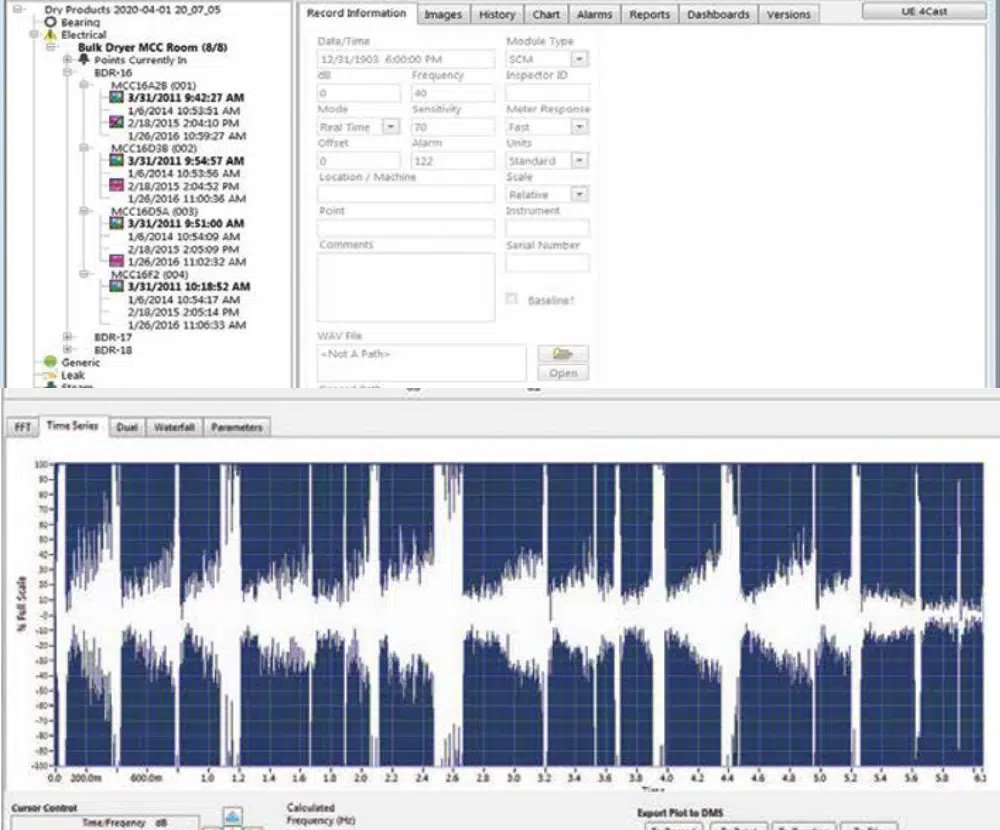
Task: Click the Leak category icon
Action: click(50, 376)
